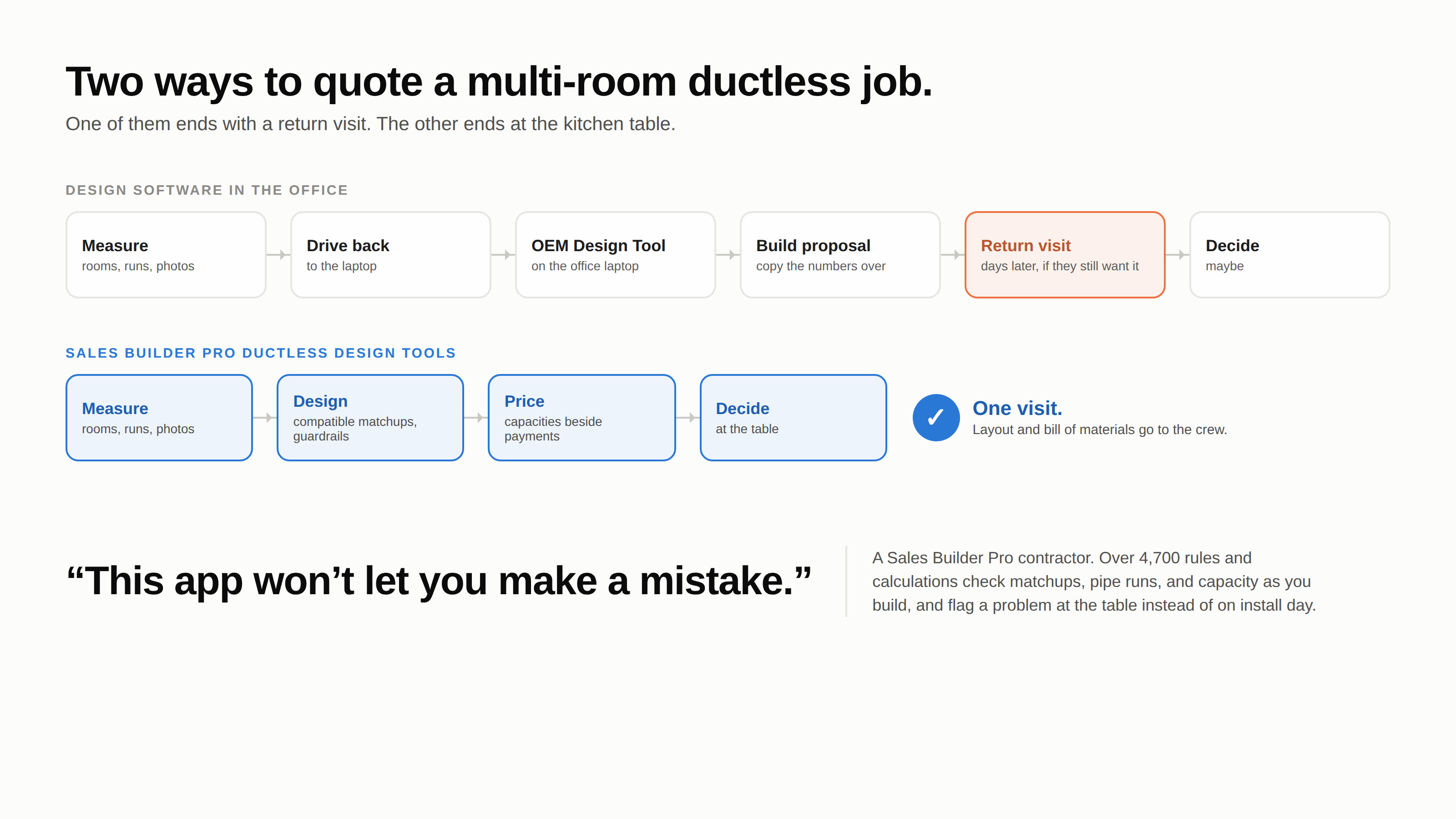Click 'at the table' text

tap(747, 429)
